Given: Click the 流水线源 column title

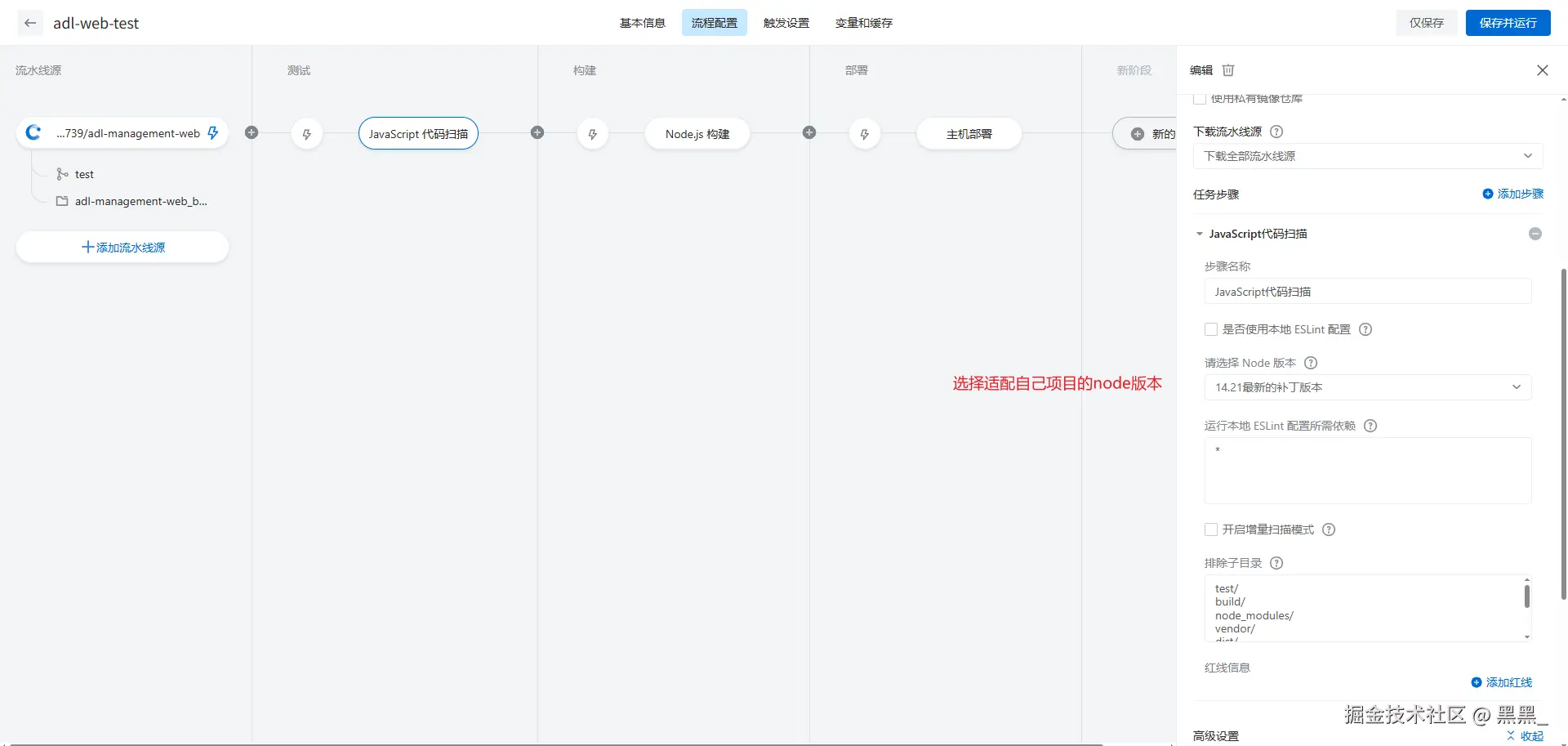Looking at the screenshot, I should [38, 70].
